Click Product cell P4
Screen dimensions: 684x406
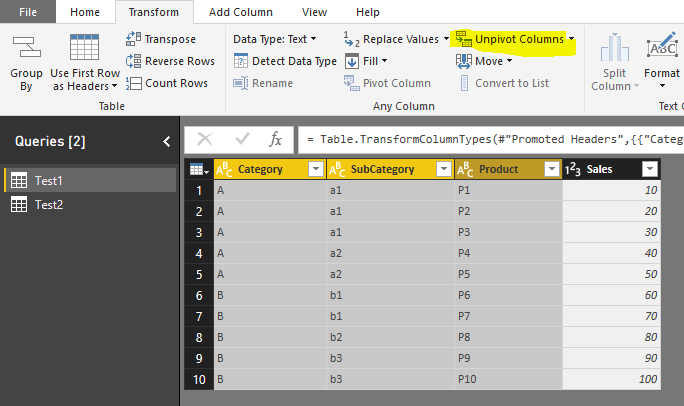tap(508, 253)
